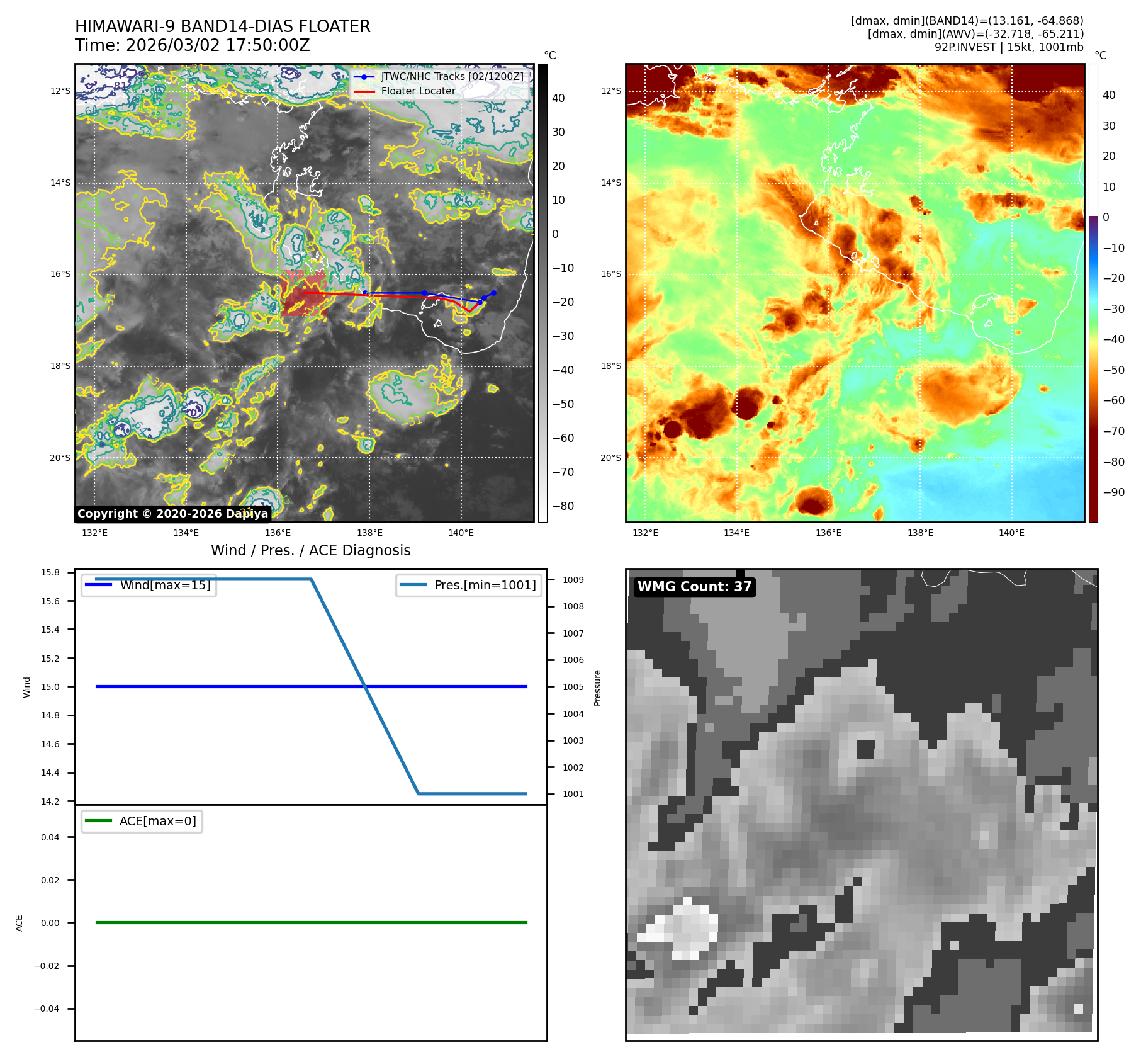Click the blue line sample in Wind legend

98,585
